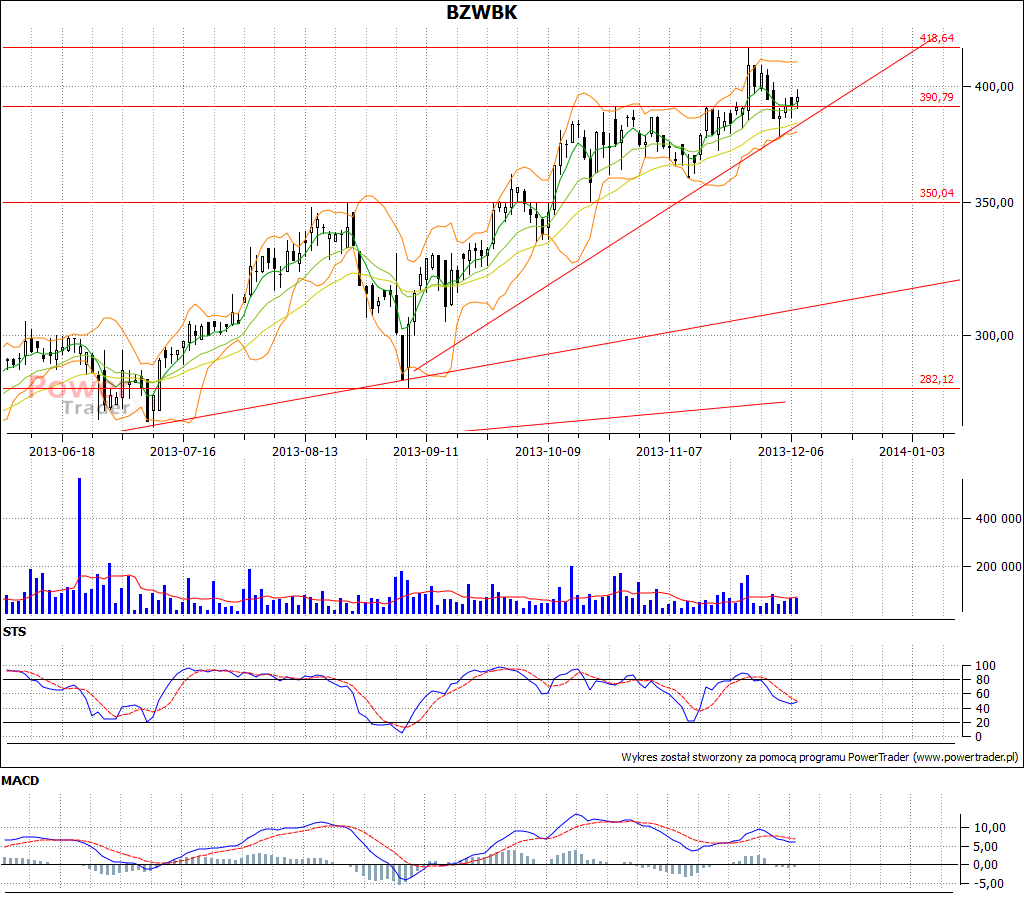The height and width of the screenshot is (899, 1024).
Task: Click the 200 000 volume axis value
Action: (x=999, y=567)
